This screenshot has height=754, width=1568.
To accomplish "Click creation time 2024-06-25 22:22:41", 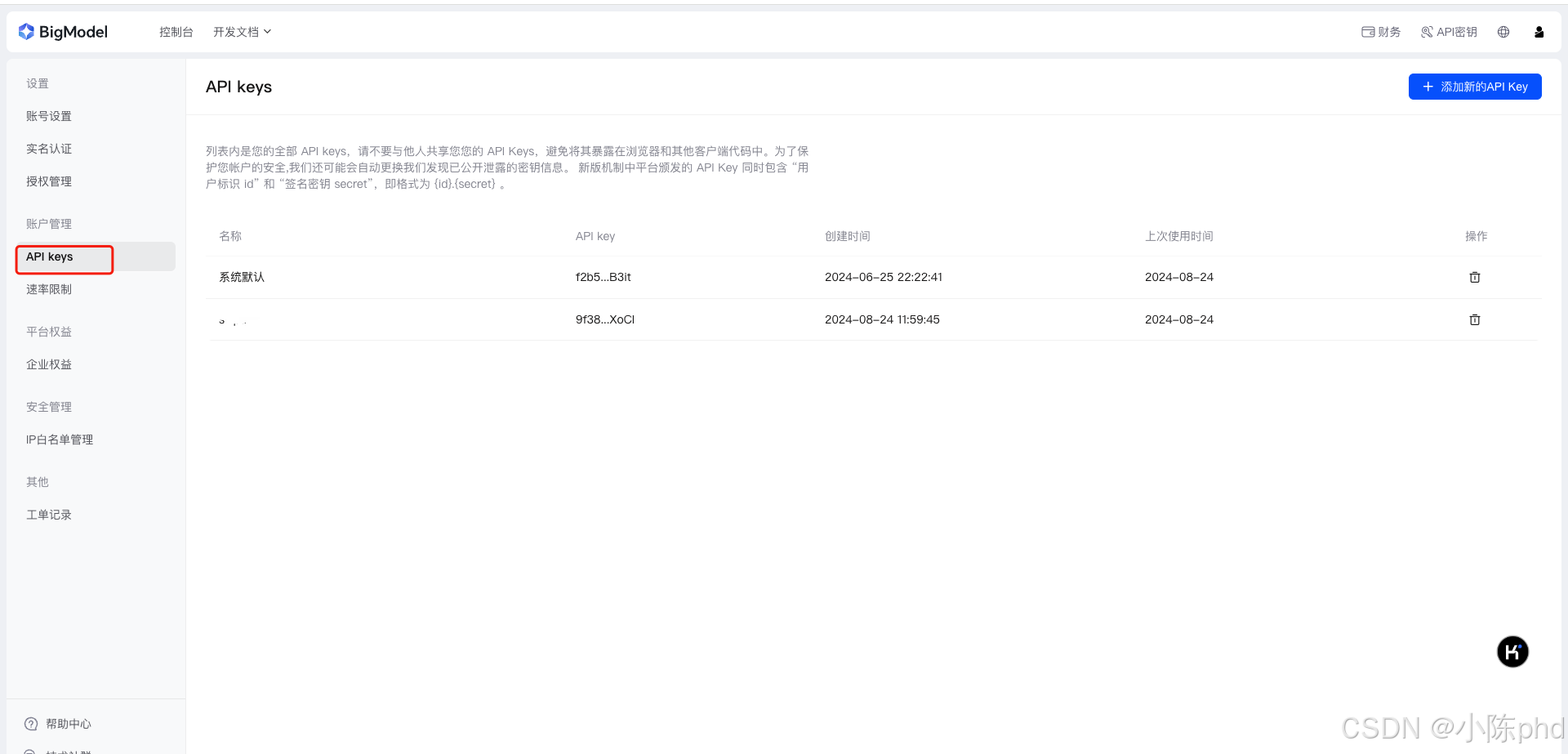I will (884, 277).
